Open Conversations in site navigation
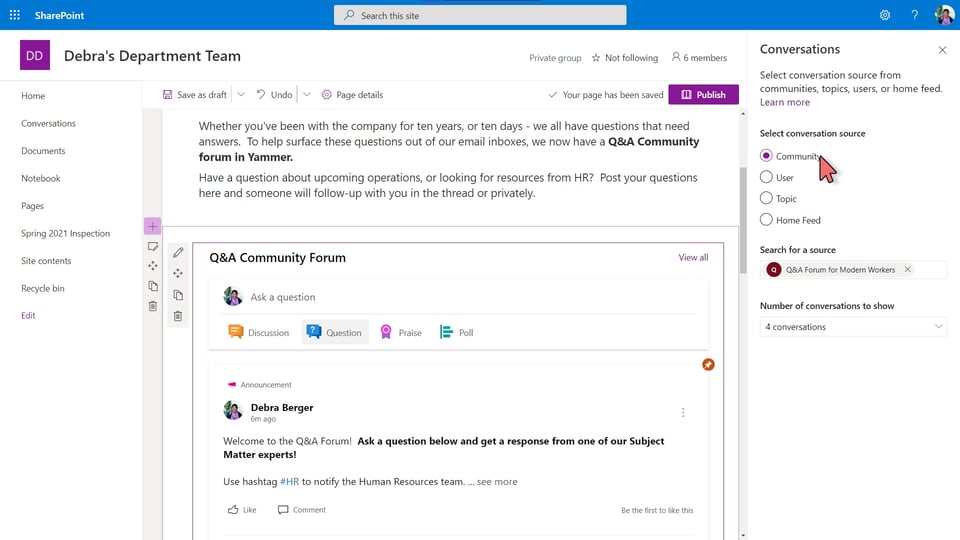This screenshot has height=540, width=960. click(x=48, y=123)
